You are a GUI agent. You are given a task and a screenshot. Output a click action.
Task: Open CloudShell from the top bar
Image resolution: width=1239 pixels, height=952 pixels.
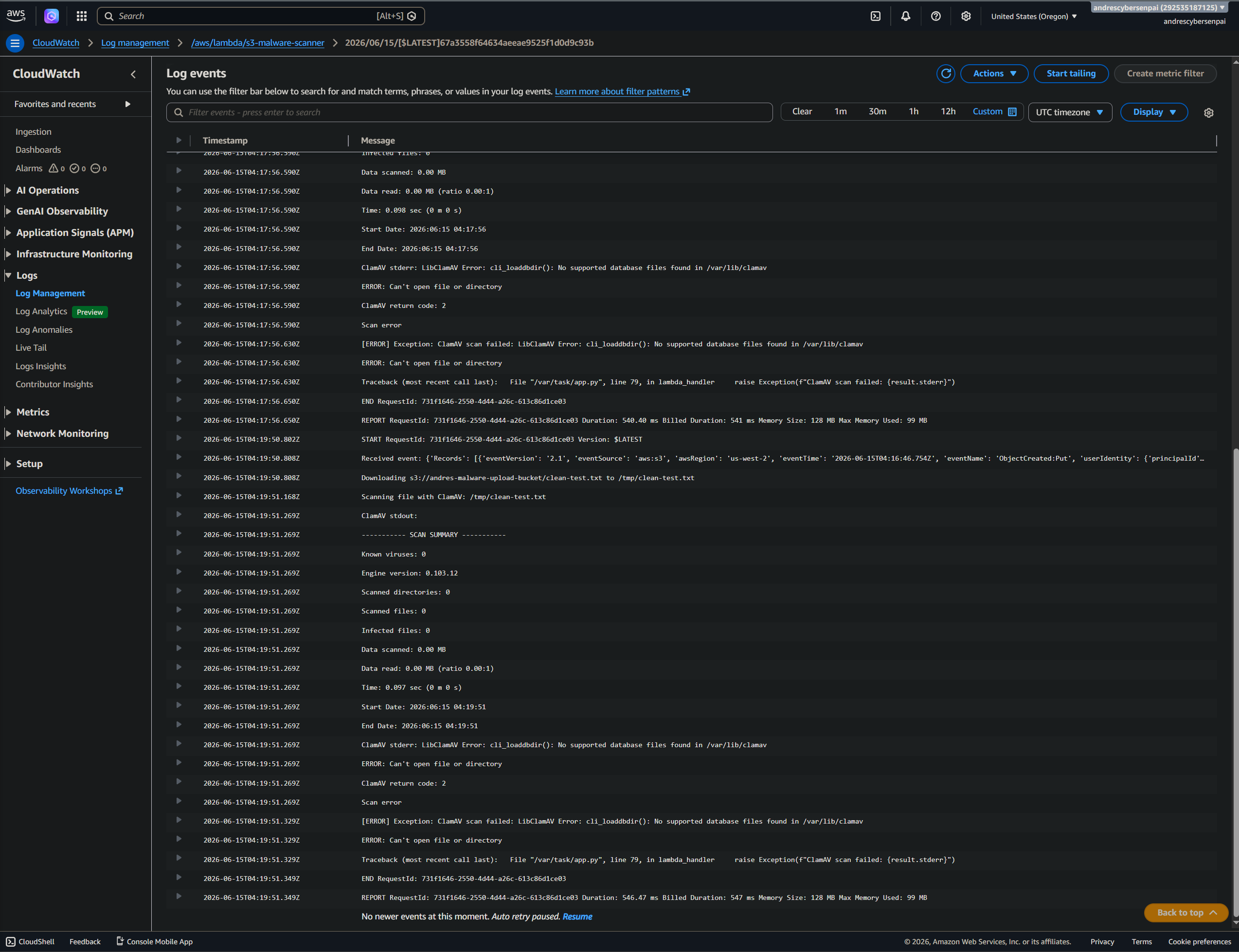point(875,16)
